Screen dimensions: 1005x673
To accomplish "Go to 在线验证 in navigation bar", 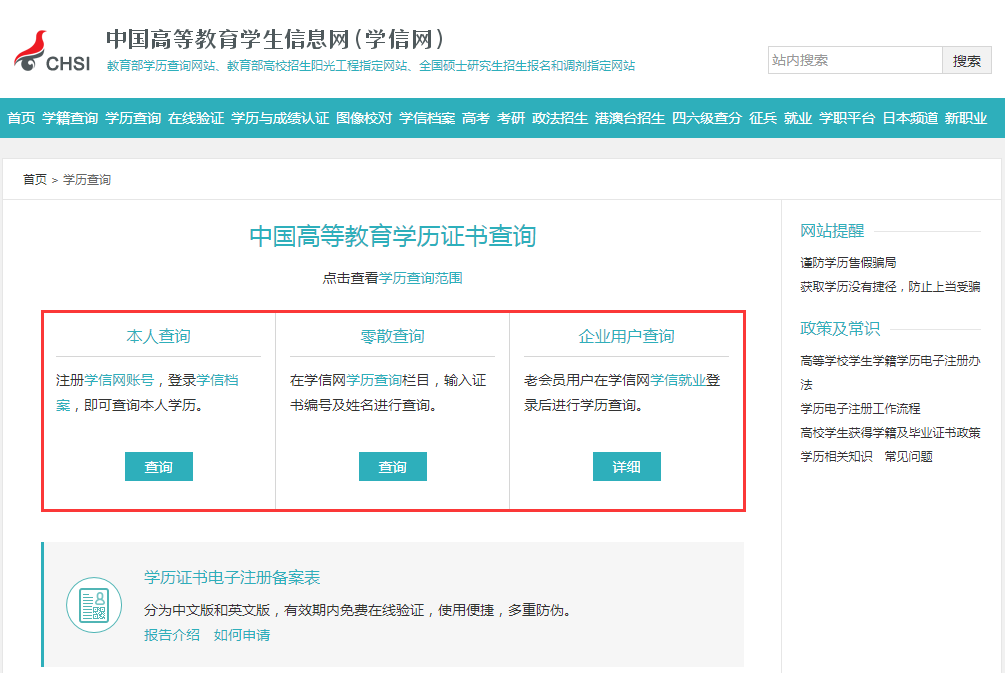I will tap(196, 118).
